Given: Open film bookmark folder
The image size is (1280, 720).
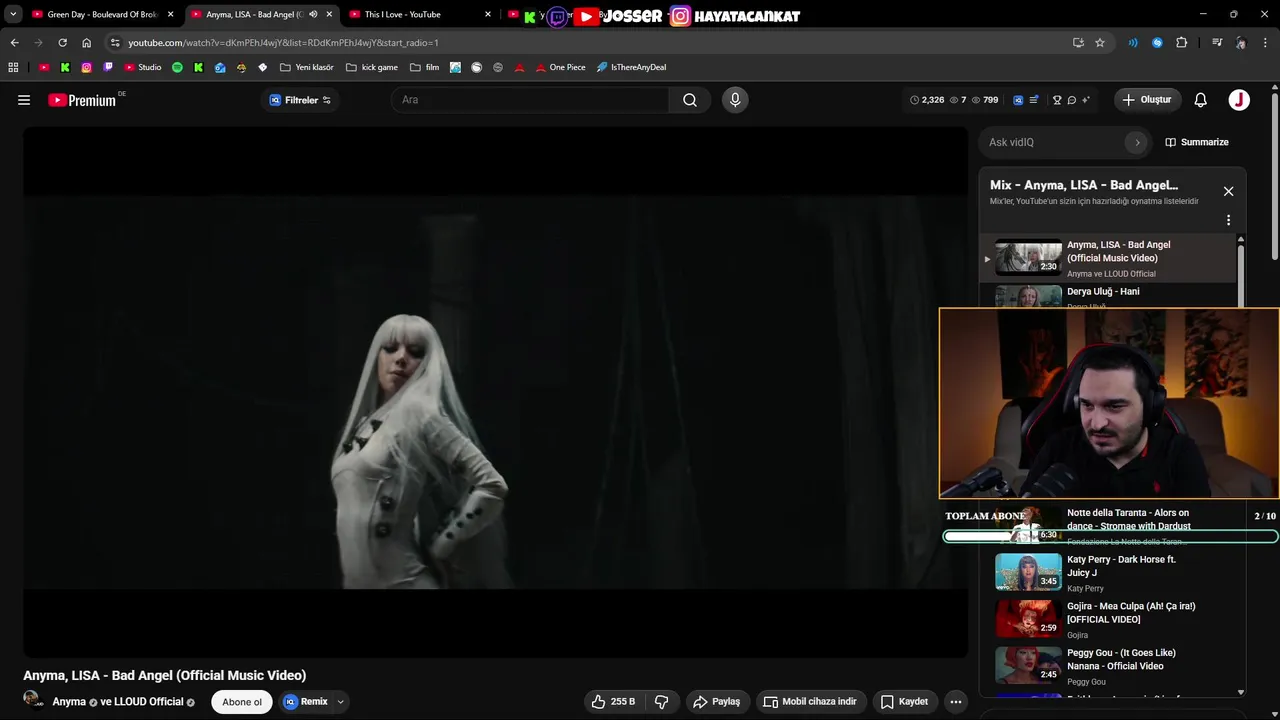Looking at the screenshot, I should click(425, 68).
